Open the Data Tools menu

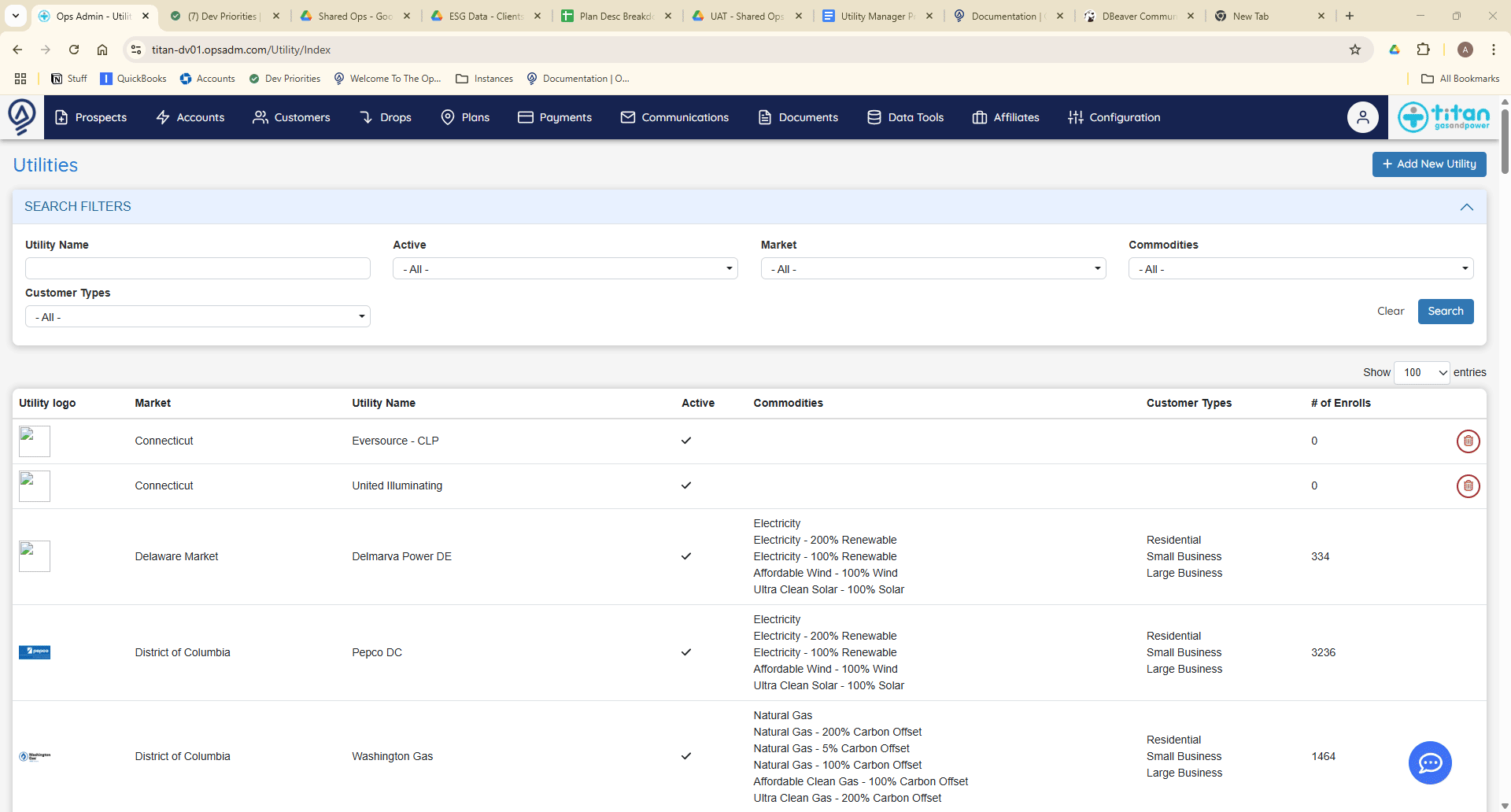coord(905,117)
